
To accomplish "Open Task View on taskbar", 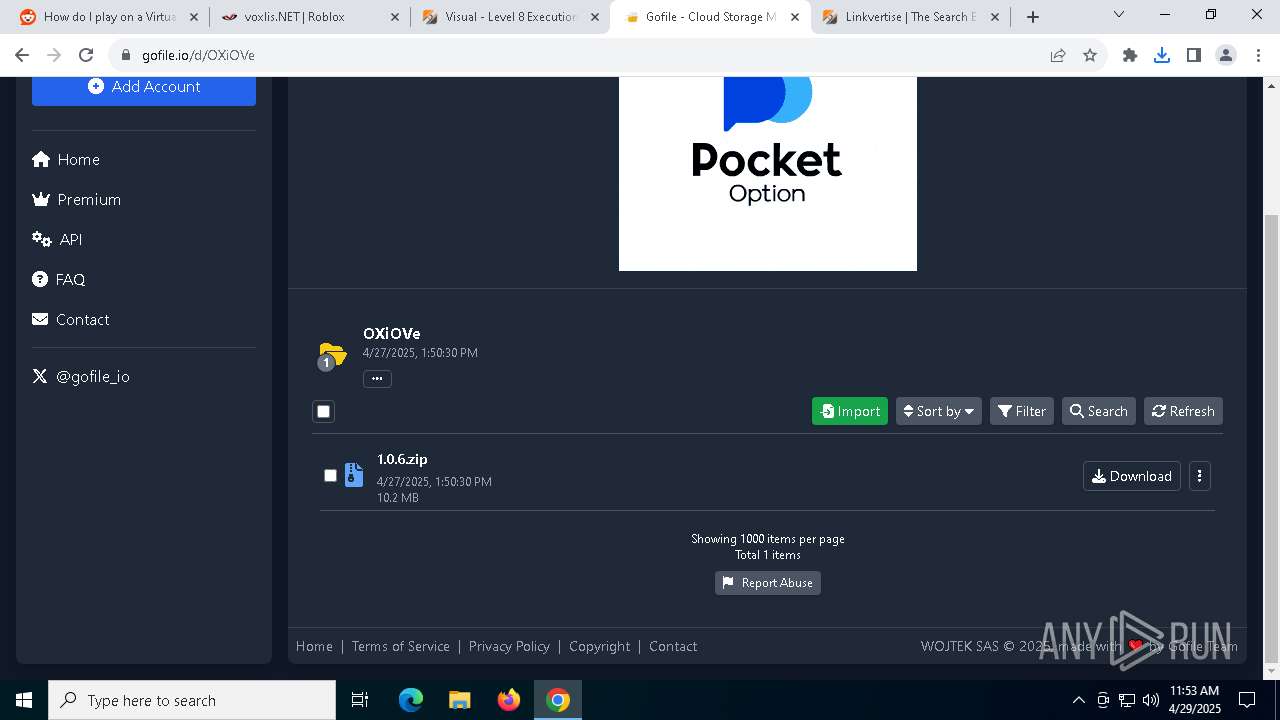I will (360, 700).
